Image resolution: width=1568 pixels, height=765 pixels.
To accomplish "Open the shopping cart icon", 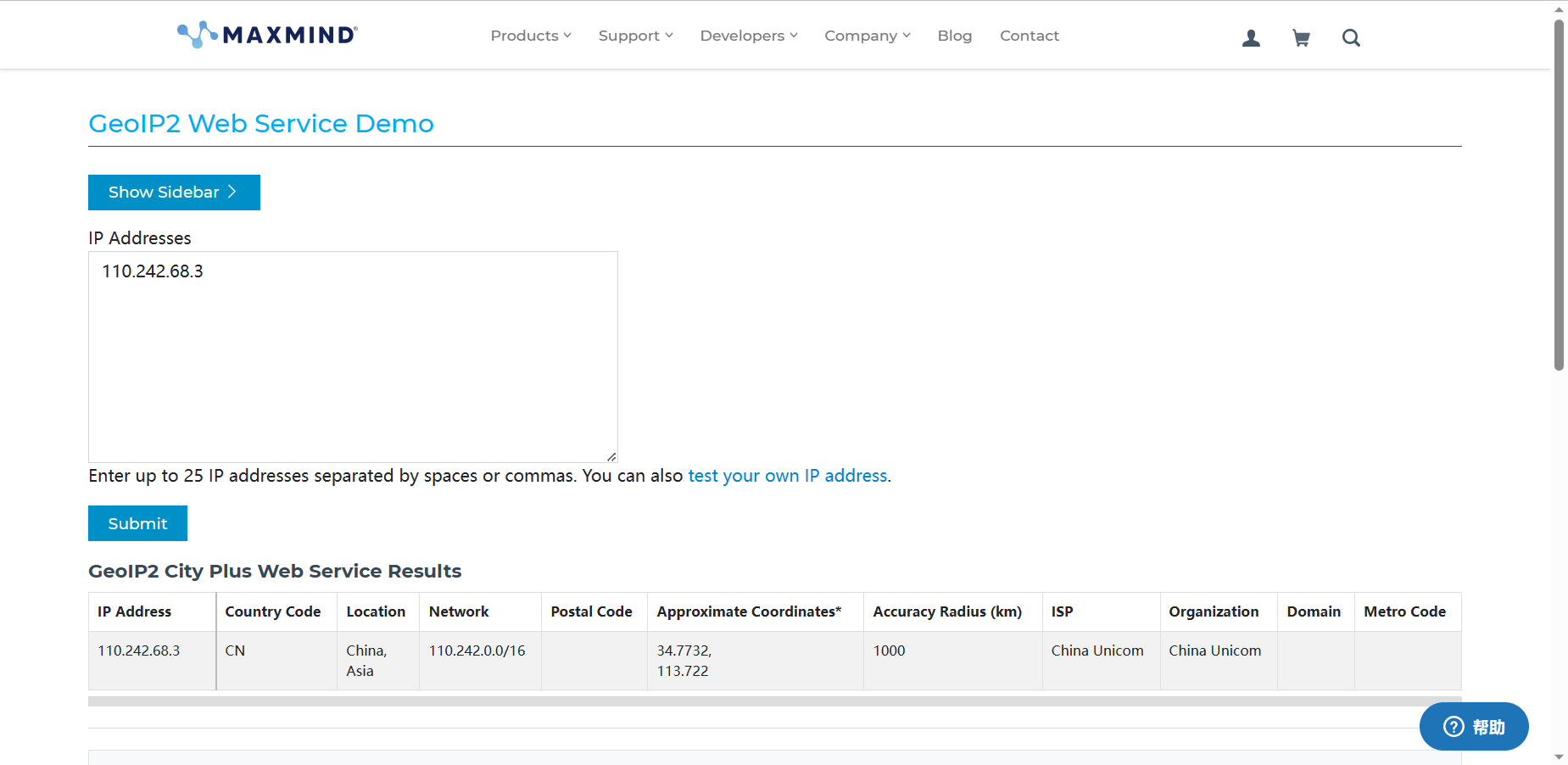I will click(x=1301, y=37).
